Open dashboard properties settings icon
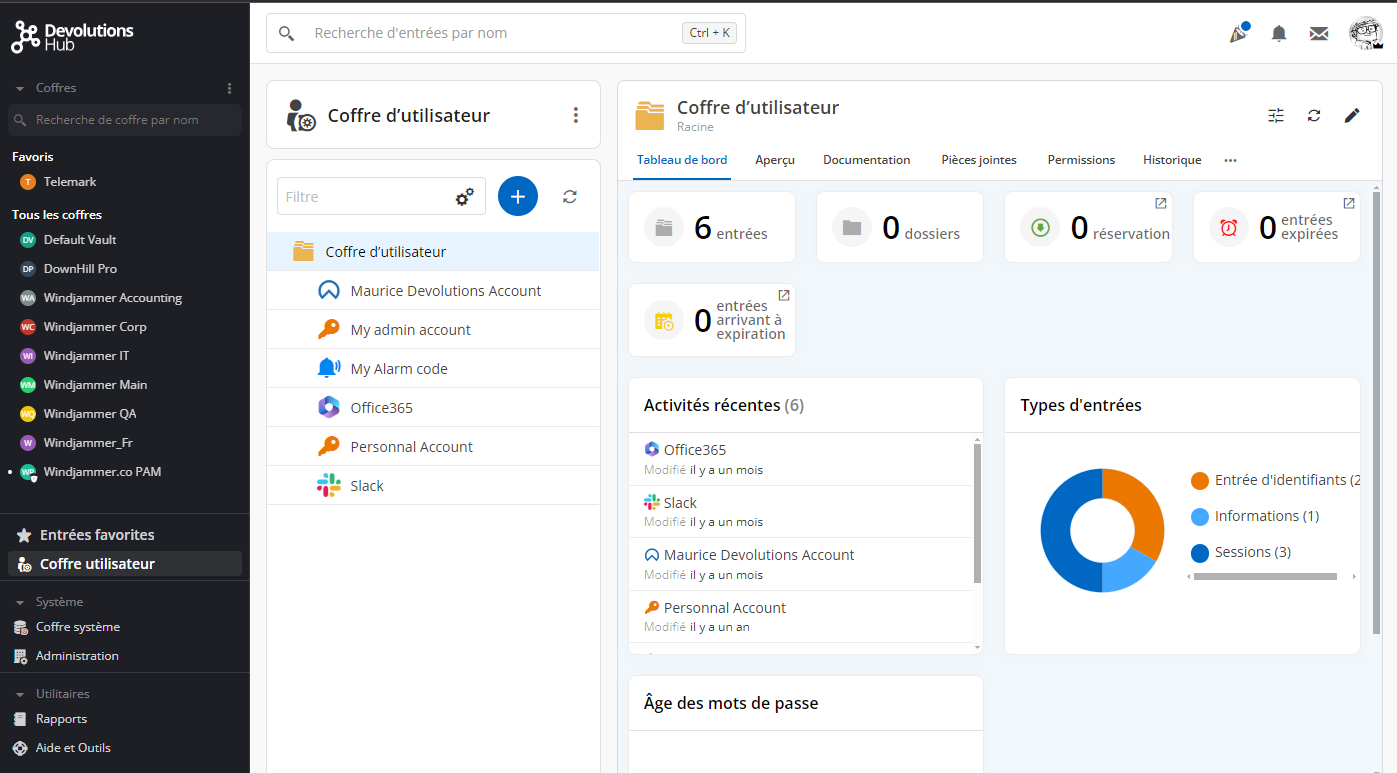 click(x=1276, y=115)
